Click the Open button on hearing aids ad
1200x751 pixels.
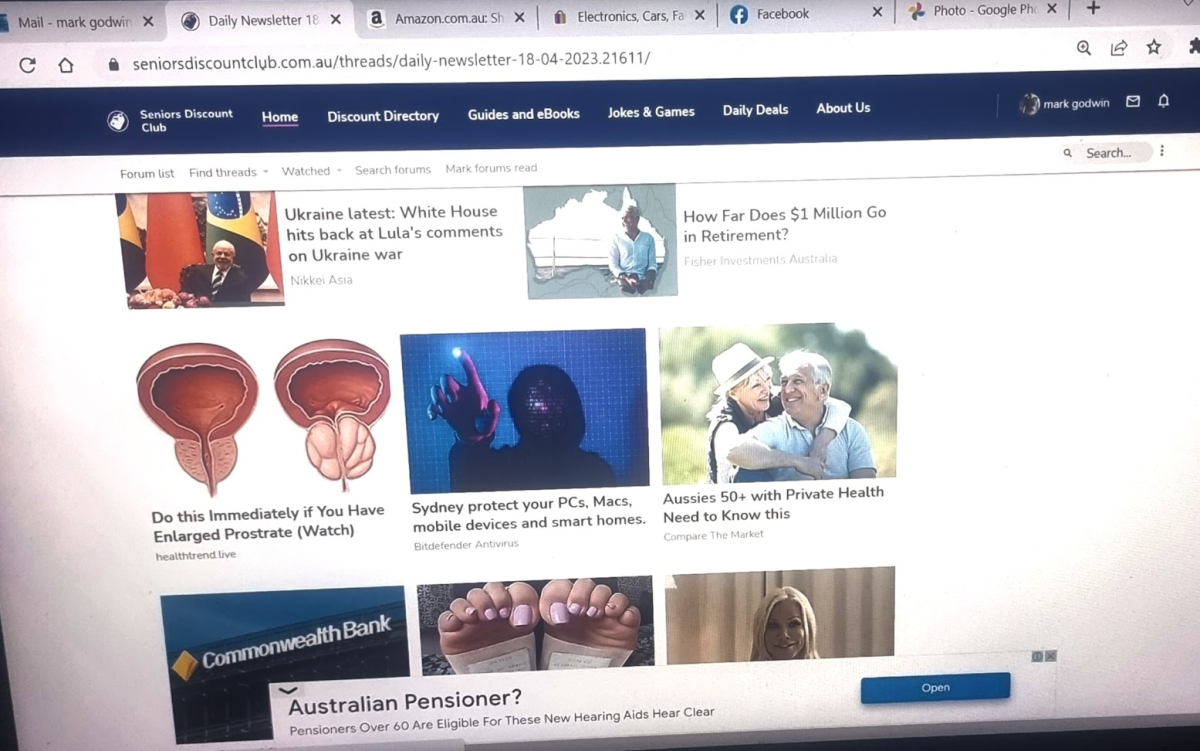(x=935, y=688)
